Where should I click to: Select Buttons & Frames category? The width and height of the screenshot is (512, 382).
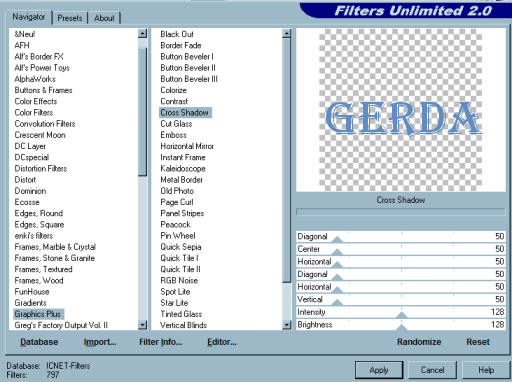(x=43, y=90)
